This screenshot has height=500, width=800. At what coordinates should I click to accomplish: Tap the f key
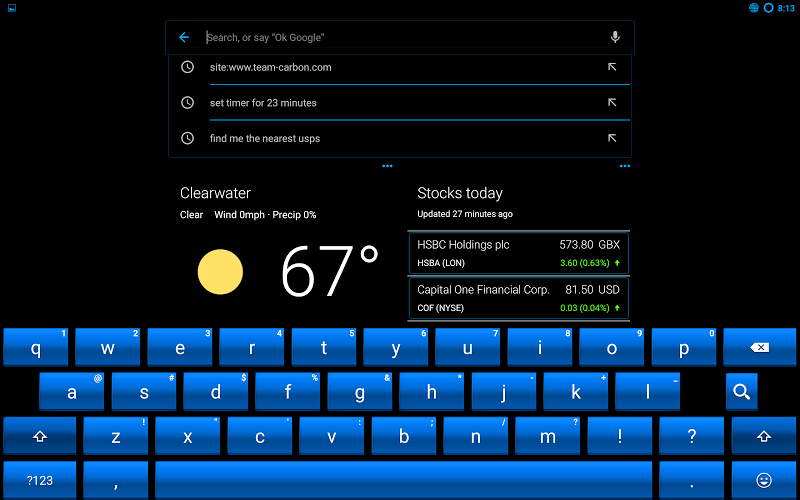coord(288,392)
